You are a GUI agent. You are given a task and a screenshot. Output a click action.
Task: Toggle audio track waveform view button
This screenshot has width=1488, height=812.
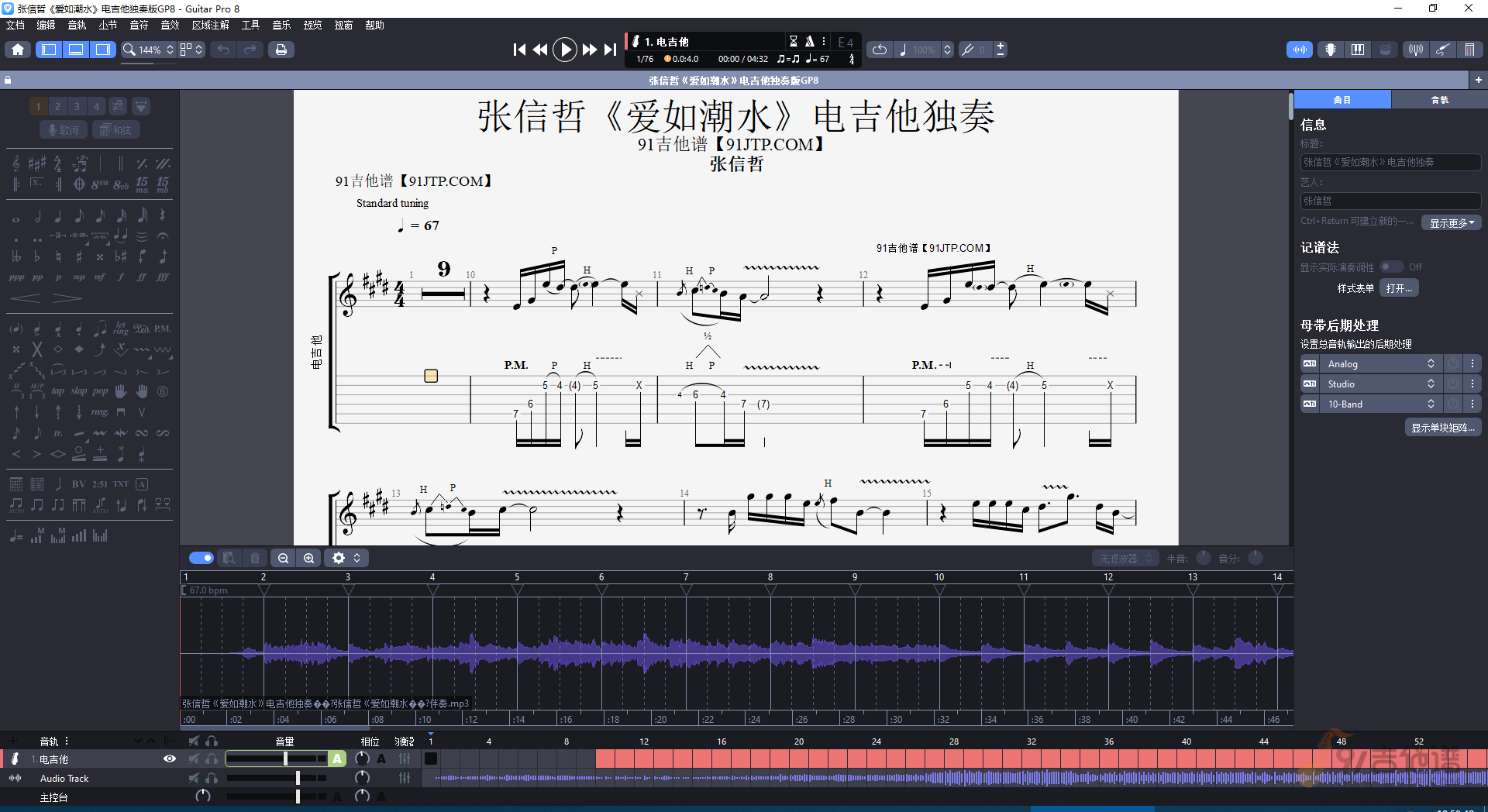pos(1300,50)
